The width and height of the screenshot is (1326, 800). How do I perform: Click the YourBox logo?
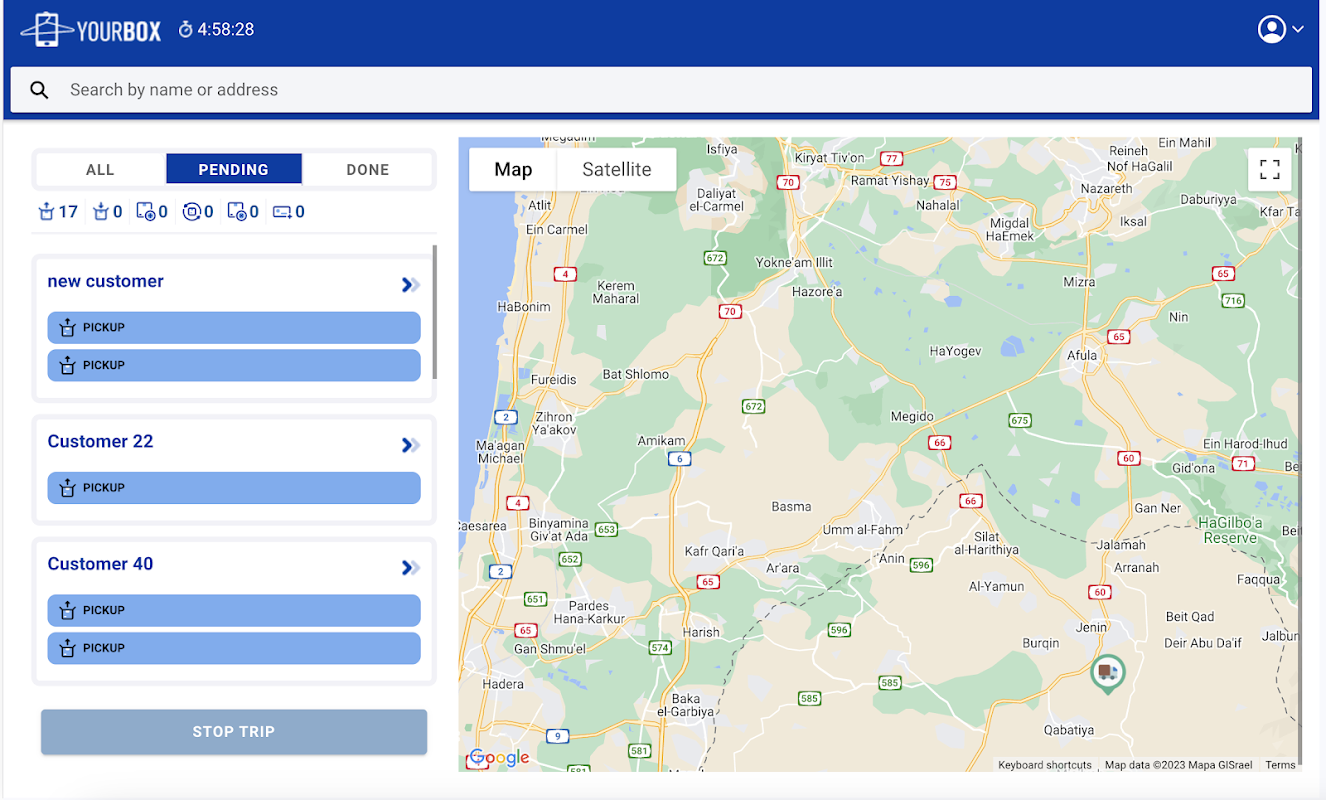pyautogui.click(x=91, y=30)
